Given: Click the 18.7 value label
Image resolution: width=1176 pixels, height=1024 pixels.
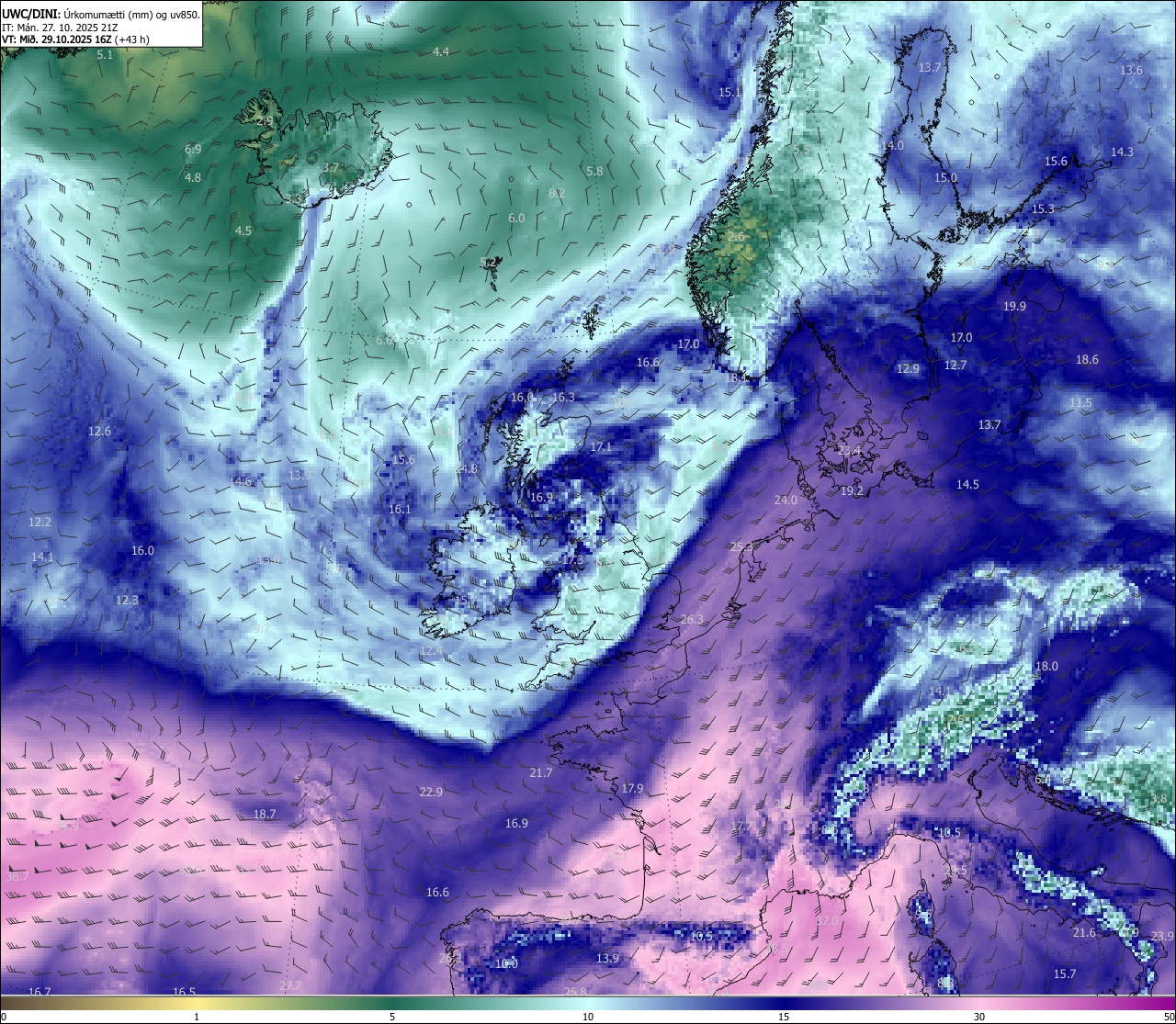Looking at the screenshot, I should tap(265, 815).
